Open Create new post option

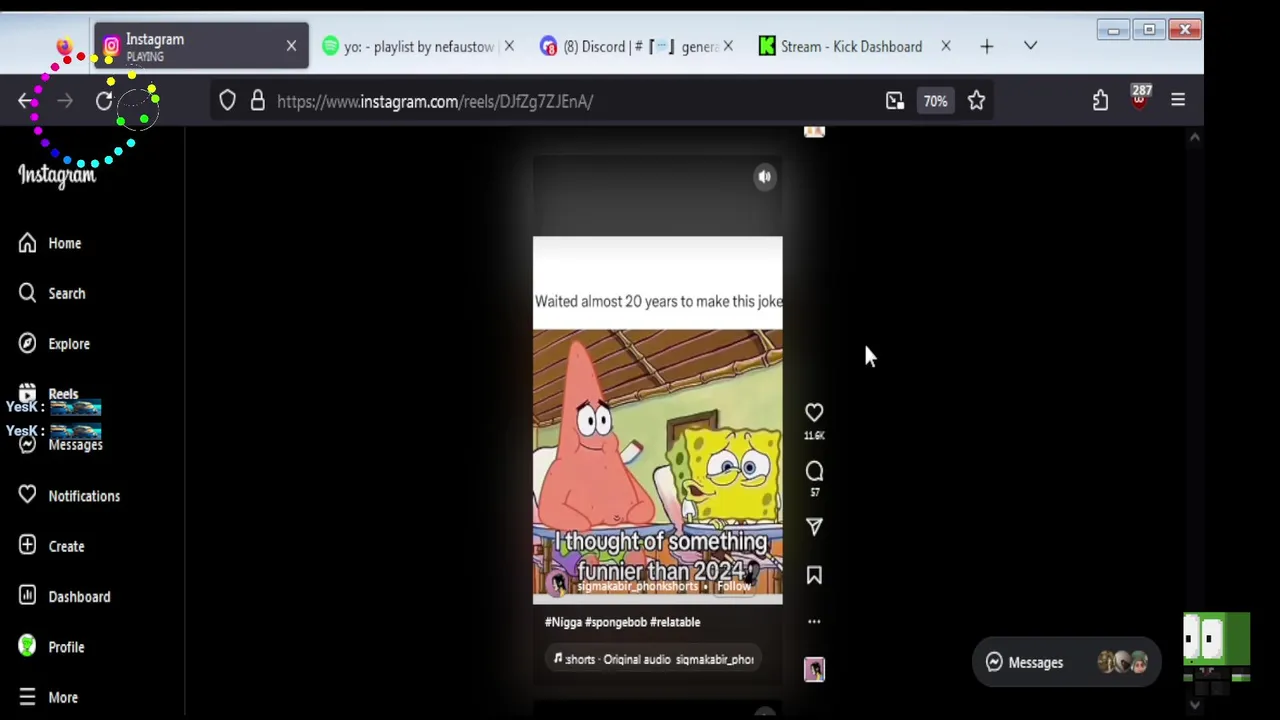point(52,546)
